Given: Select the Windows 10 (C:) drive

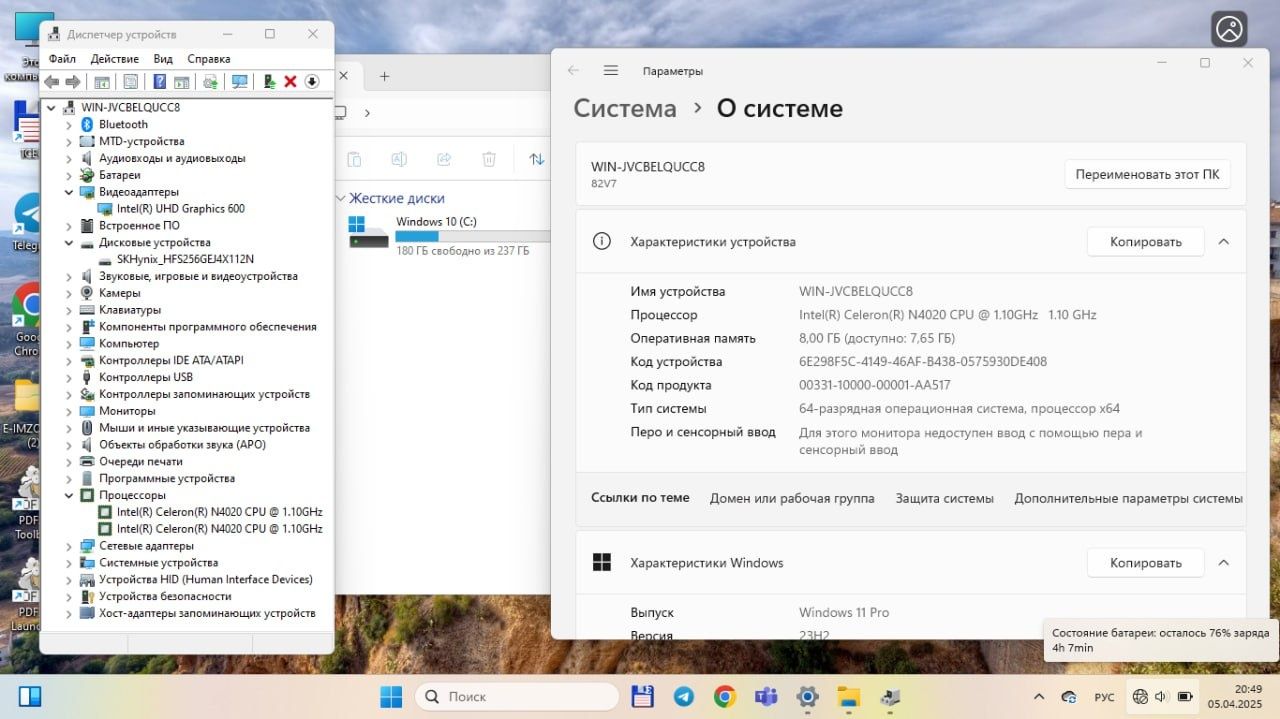Looking at the screenshot, I should click(447, 235).
